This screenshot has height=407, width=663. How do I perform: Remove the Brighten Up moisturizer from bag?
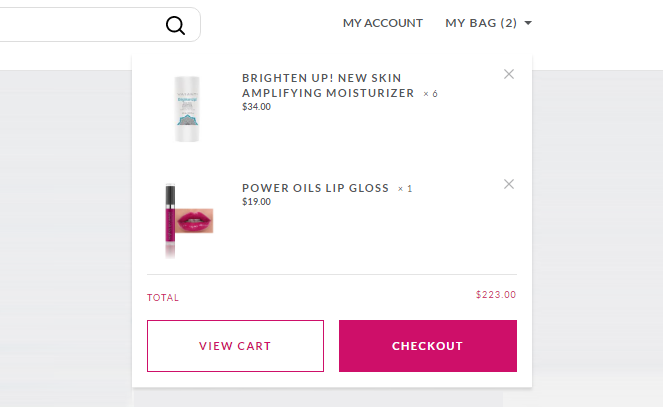[x=509, y=74]
